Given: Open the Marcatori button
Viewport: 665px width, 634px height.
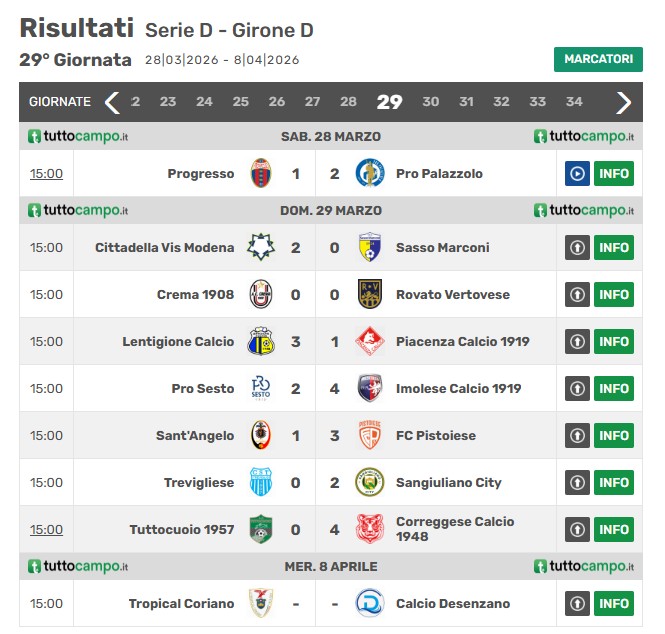Looking at the screenshot, I should pos(598,59).
